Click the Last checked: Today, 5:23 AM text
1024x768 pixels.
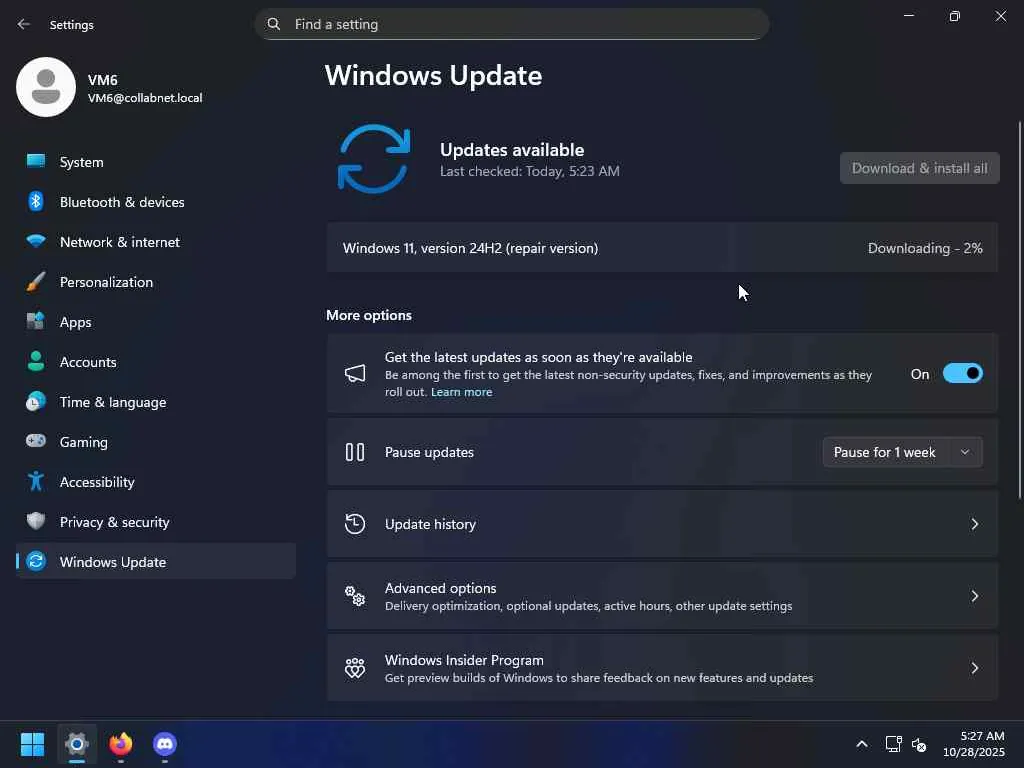530,171
